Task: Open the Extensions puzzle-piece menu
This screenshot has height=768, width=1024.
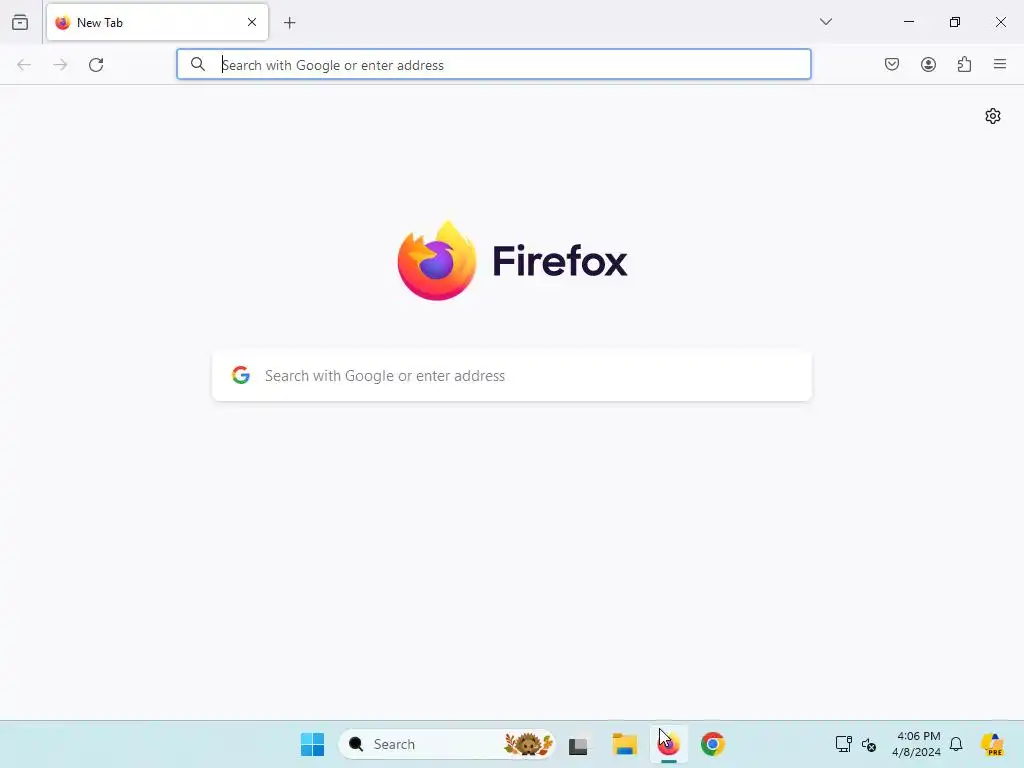Action: click(x=965, y=64)
